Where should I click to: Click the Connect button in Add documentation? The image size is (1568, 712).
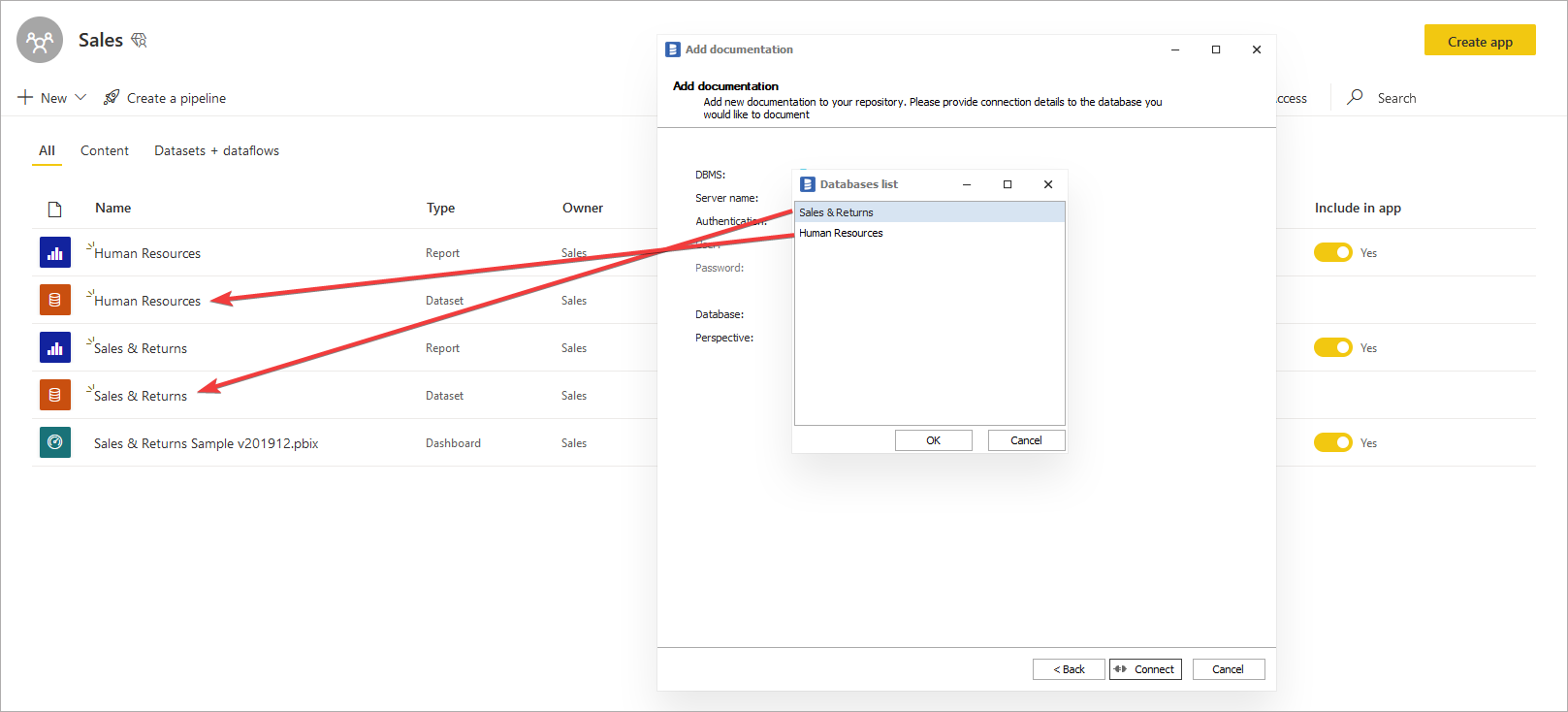click(x=1145, y=669)
